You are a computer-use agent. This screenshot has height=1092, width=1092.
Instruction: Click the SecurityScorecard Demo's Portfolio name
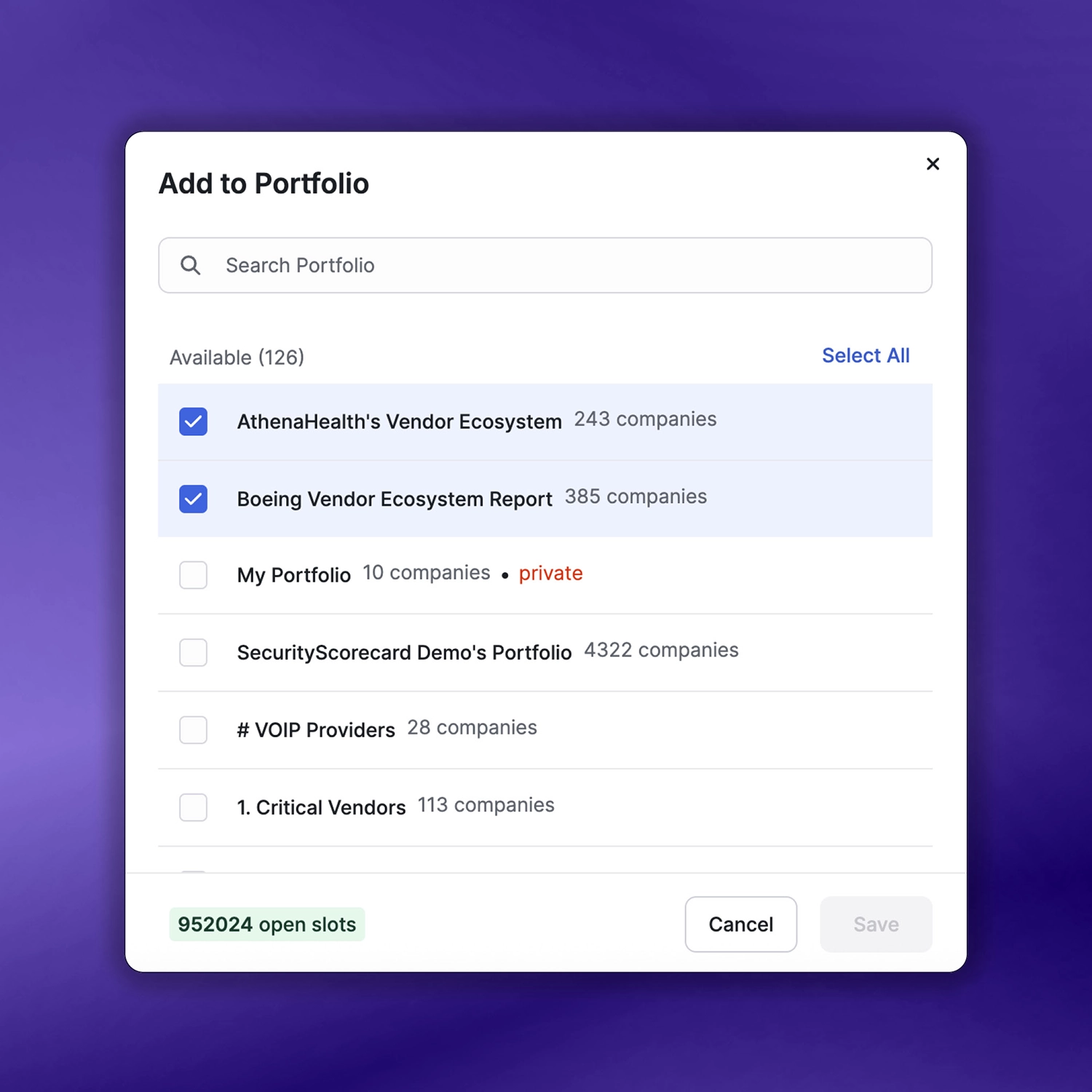tap(404, 652)
